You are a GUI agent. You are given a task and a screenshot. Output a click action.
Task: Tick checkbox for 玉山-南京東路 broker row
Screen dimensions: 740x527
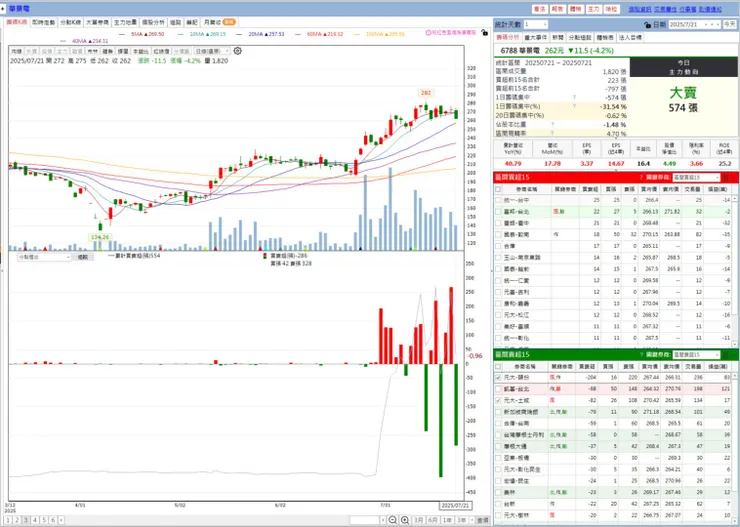(x=498, y=258)
